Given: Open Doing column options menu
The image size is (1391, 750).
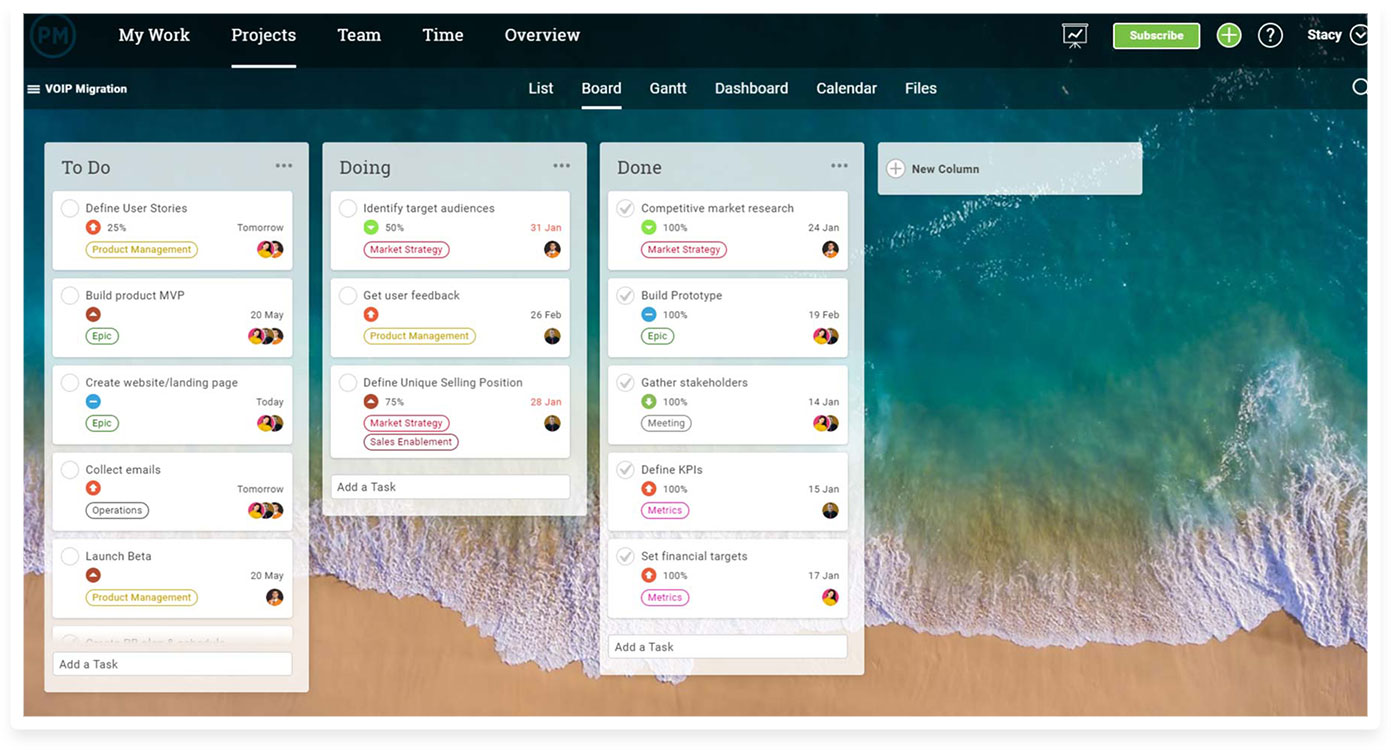Looking at the screenshot, I should pos(562,166).
